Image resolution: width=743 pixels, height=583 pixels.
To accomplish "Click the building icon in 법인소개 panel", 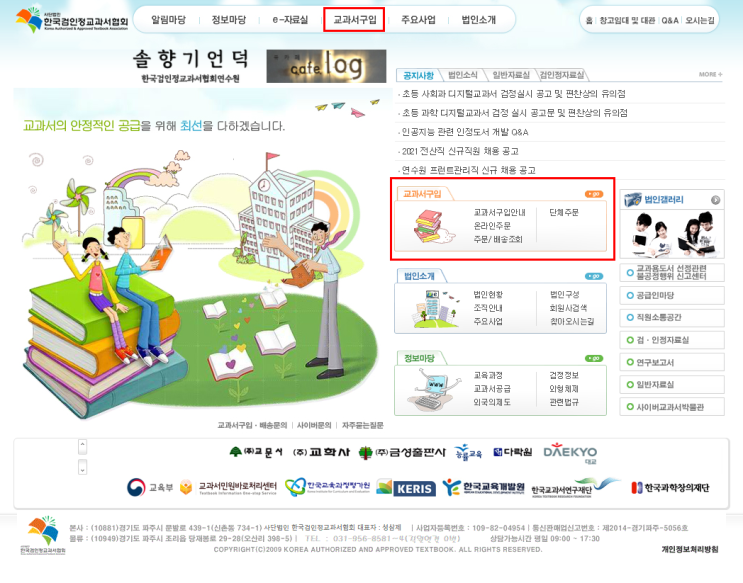I will 435,309.
